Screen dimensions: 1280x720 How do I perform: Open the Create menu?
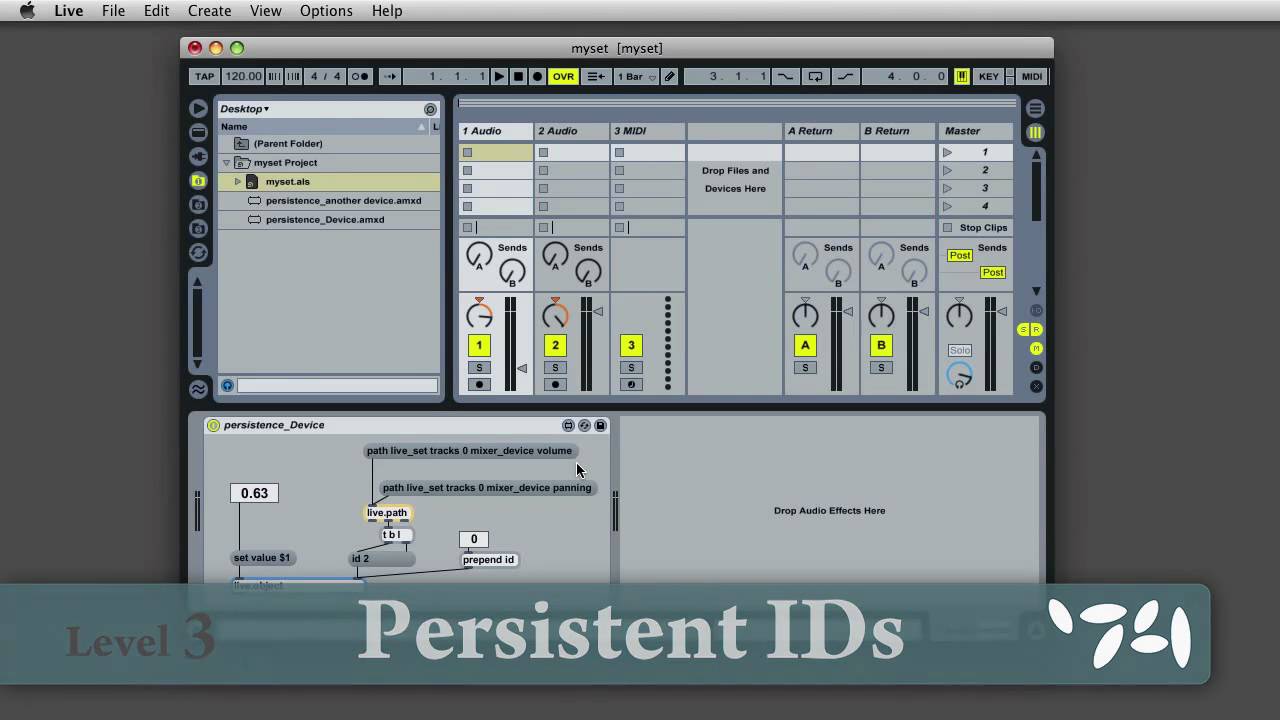click(210, 11)
